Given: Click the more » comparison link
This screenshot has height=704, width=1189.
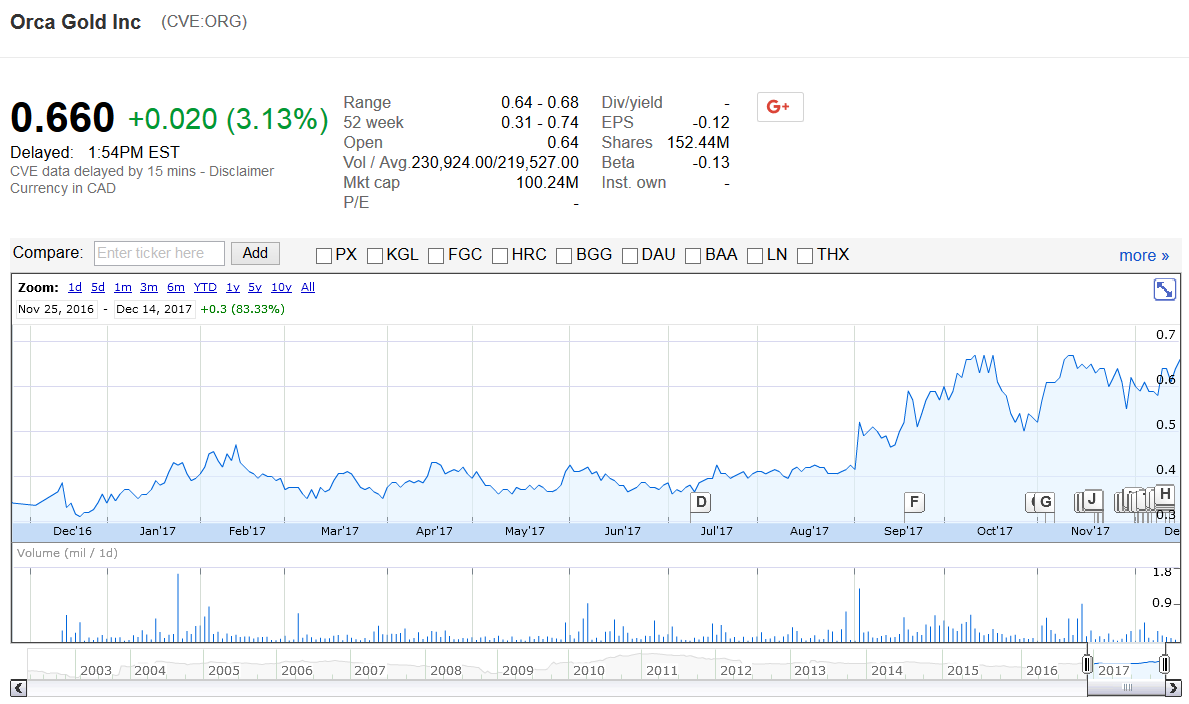Looking at the screenshot, I should click(x=1144, y=256).
